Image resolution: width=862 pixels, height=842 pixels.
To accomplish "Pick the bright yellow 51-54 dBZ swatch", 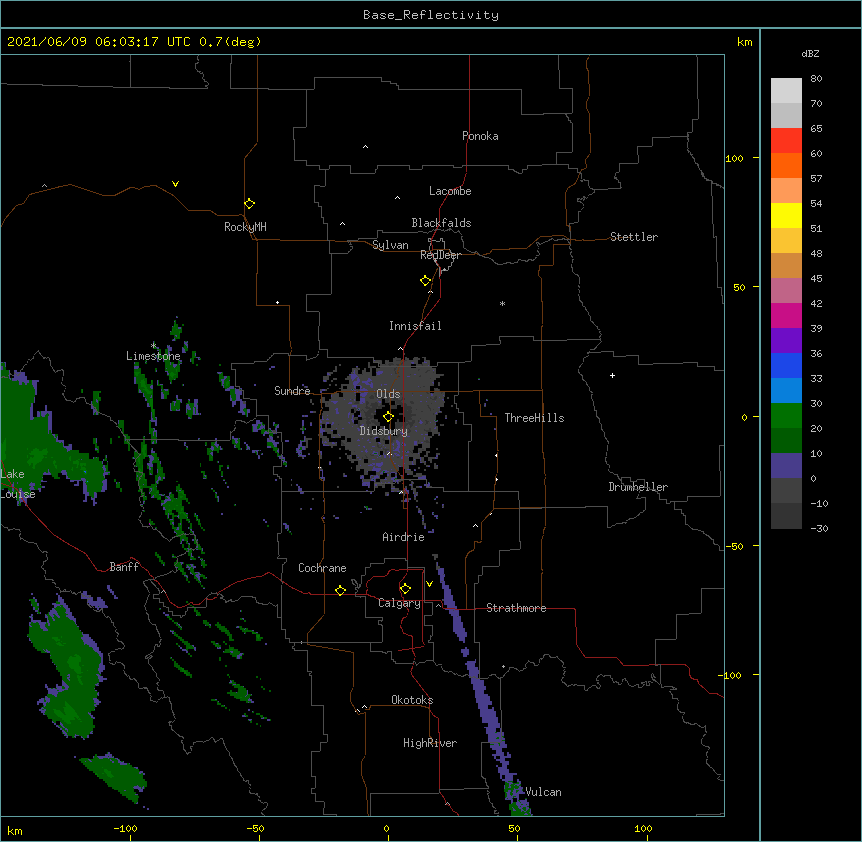I will click(786, 215).
